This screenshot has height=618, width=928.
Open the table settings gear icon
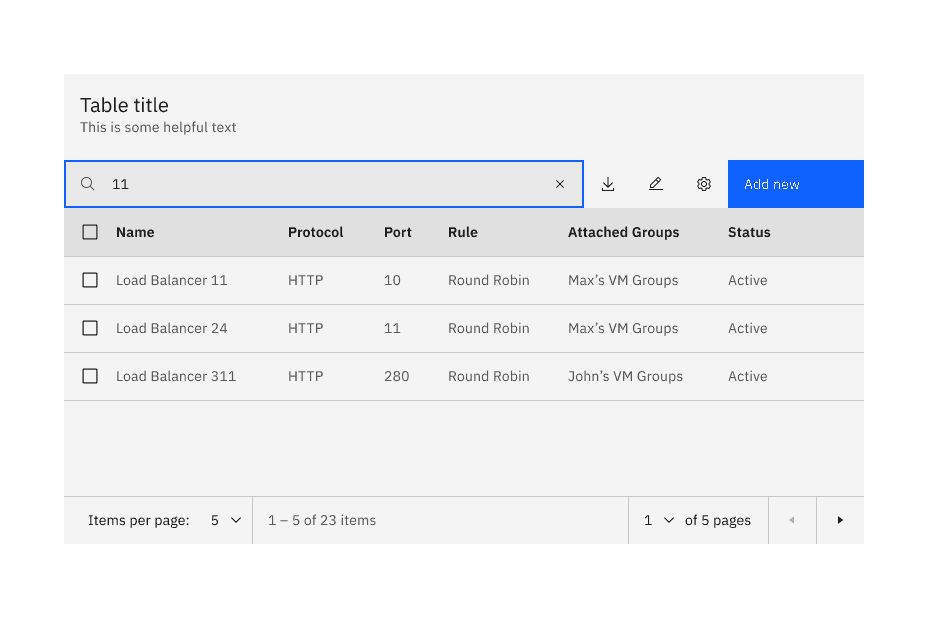tap(704, 184)
